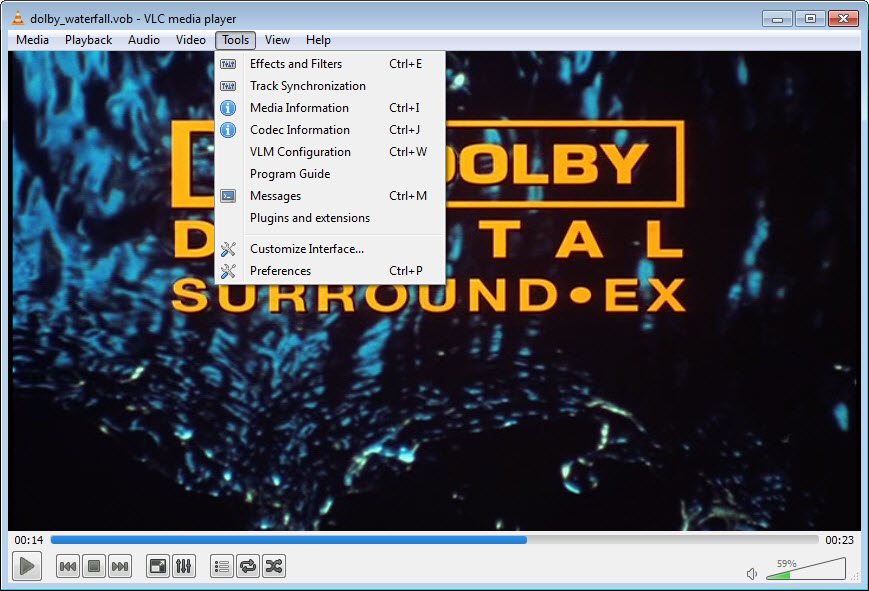
Task: Open the Help menu
Action: click(318, 40)
